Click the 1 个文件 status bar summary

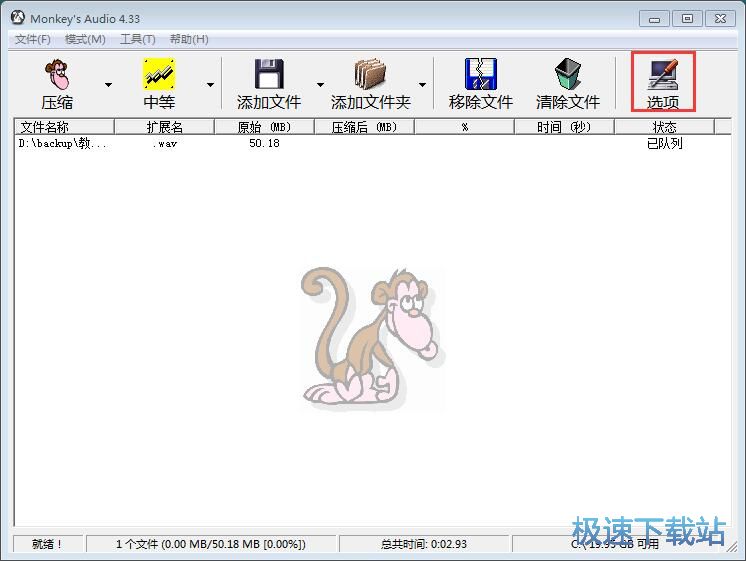click(x=211, y=543)
